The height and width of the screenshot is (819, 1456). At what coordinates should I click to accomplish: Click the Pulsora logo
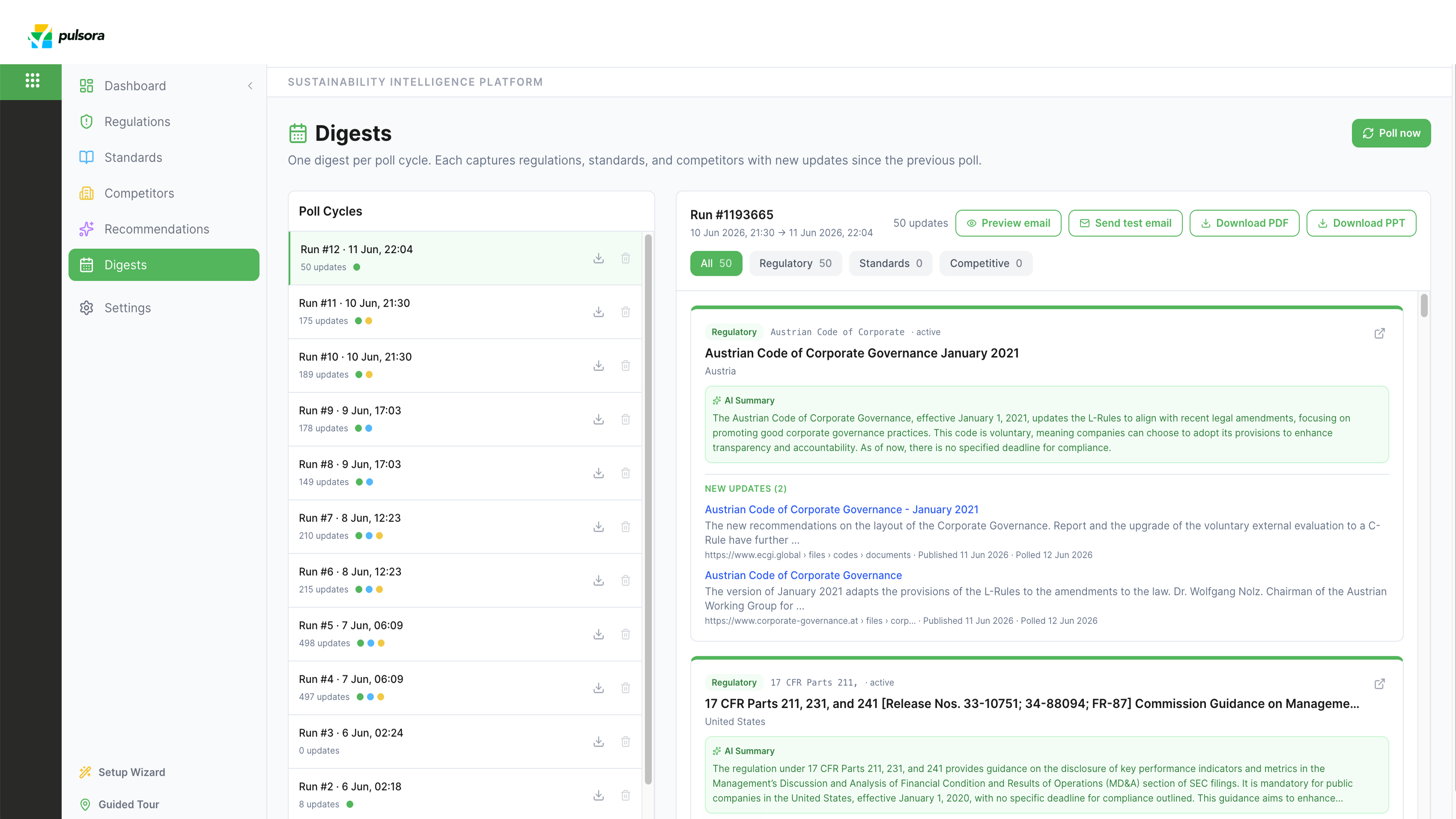pos(66,36)
